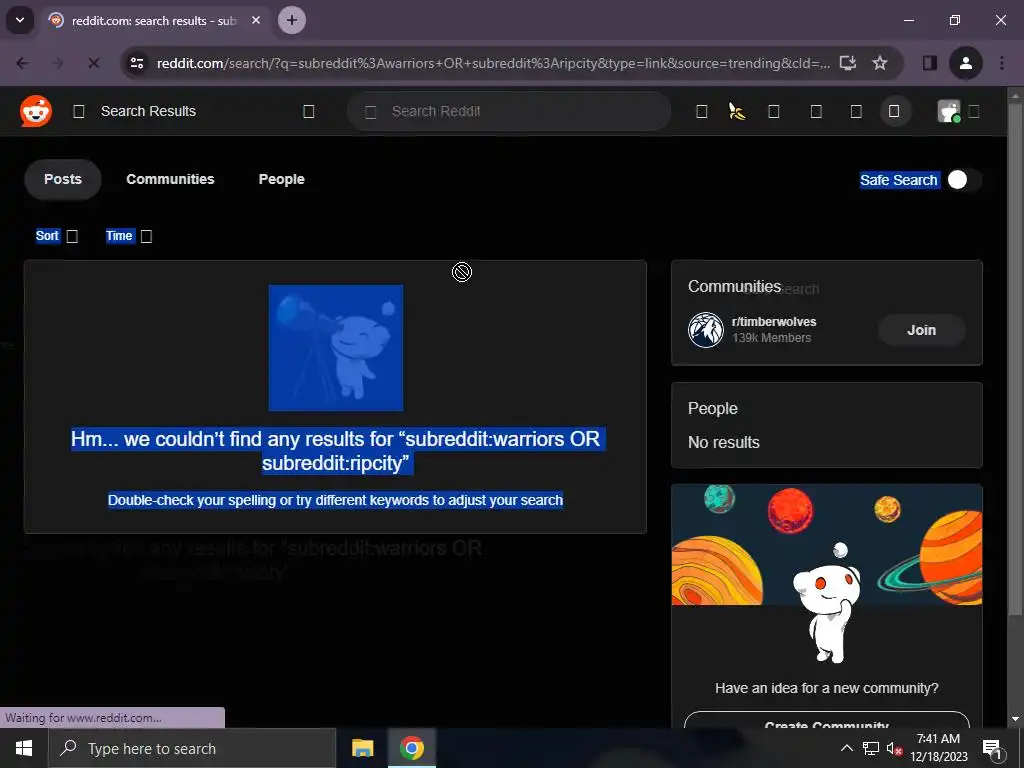Click the circular highlighted placeholder icon beside avatar
Viewport: 1024px width, 768px height.
coord(894,112)
